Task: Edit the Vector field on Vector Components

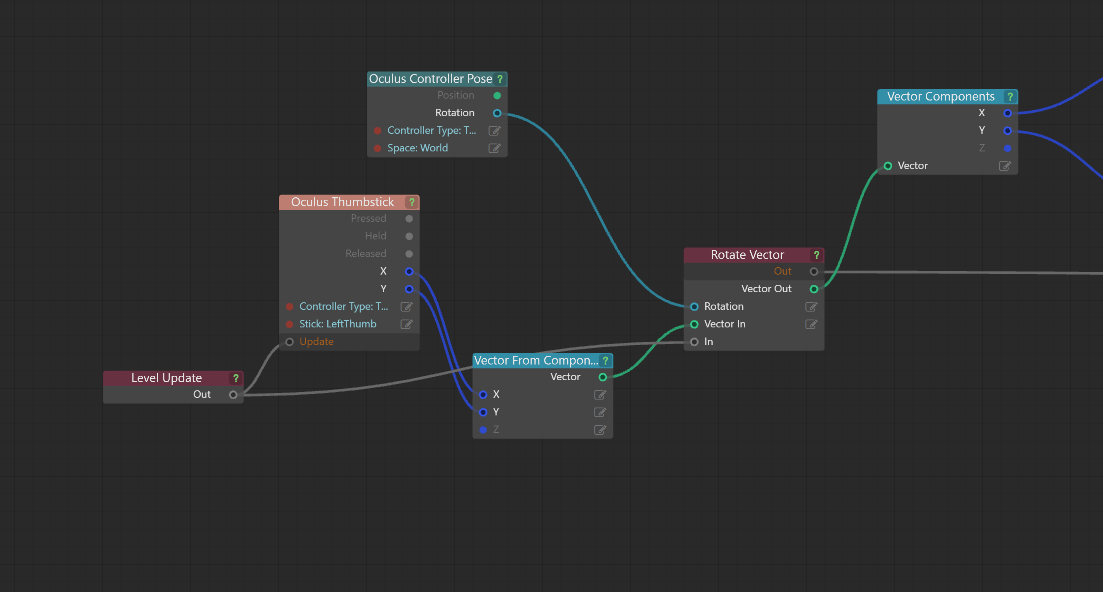Action: pos(1006,165)
